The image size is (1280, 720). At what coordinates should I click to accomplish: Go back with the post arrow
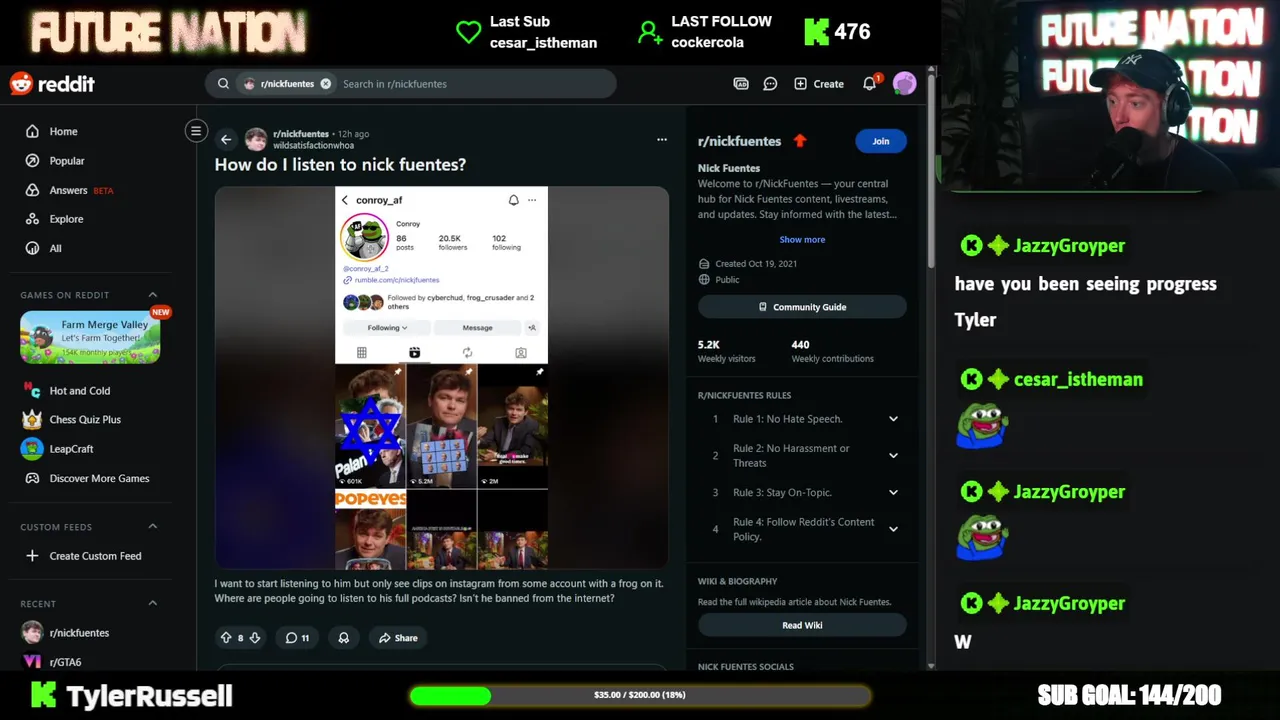(226, 140)
